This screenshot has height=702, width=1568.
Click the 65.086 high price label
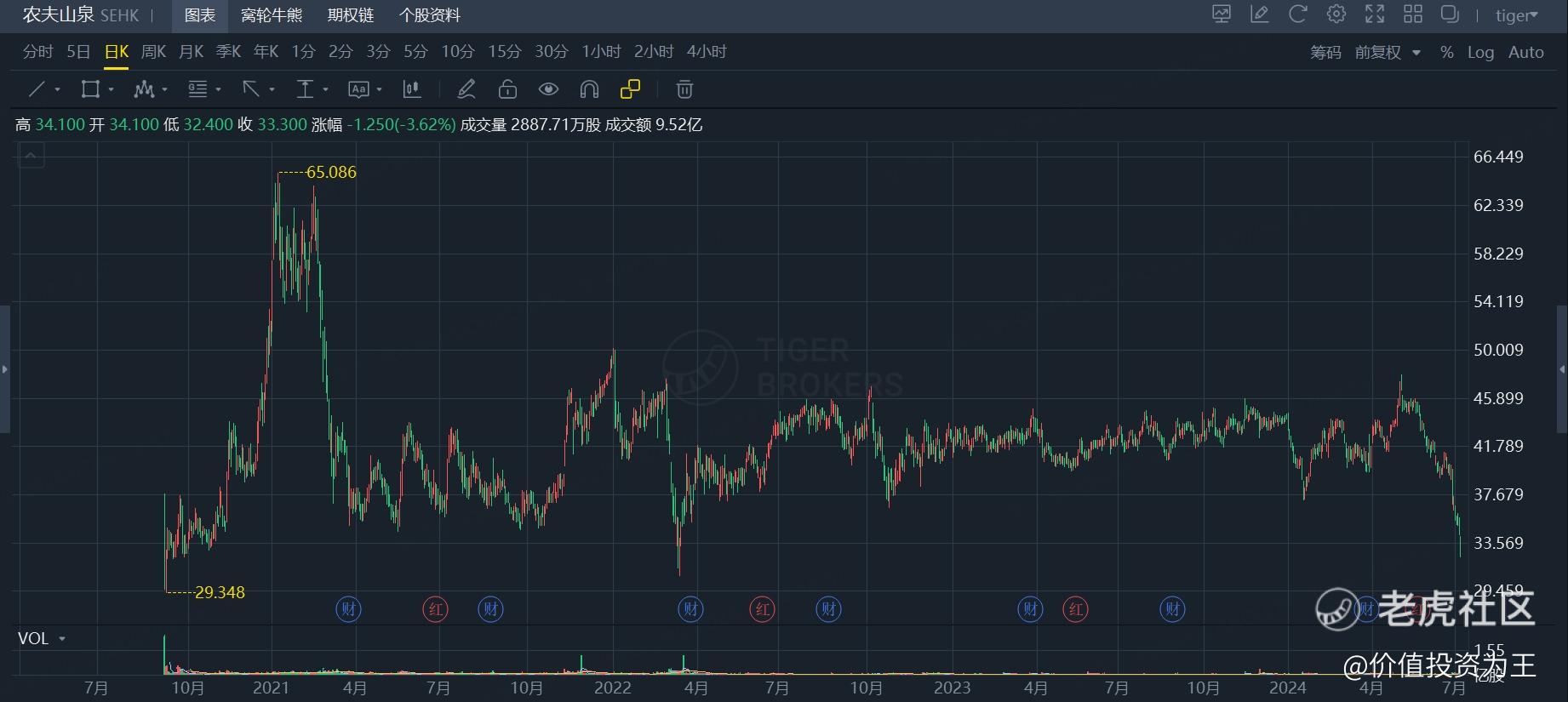coord(331,172)
